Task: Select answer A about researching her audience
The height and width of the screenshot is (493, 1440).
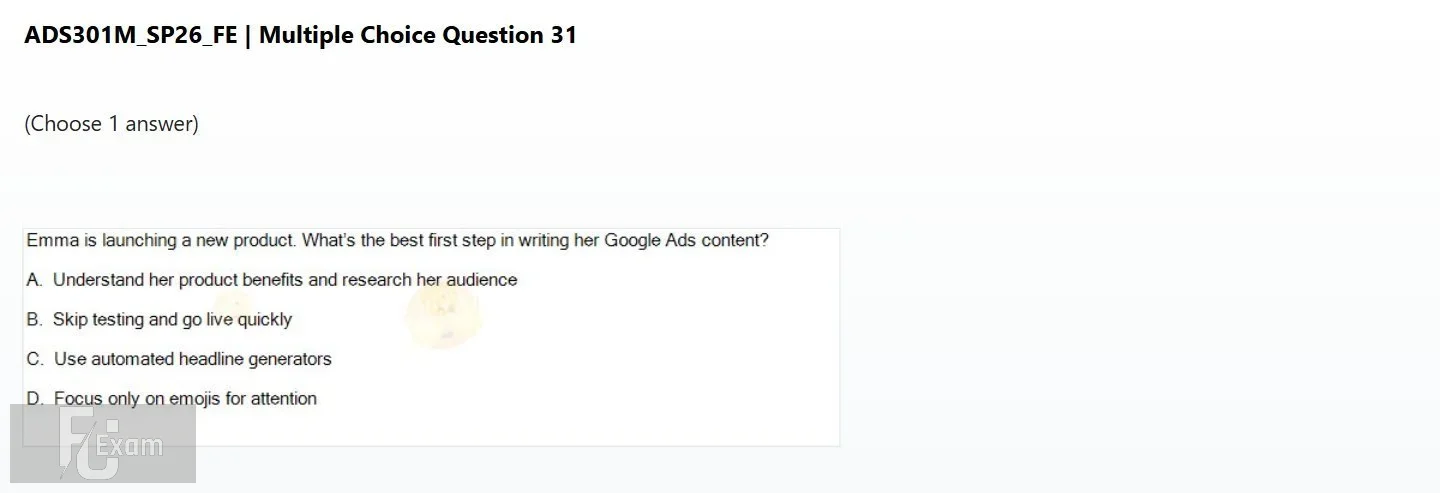Action: tap(272, 280)
